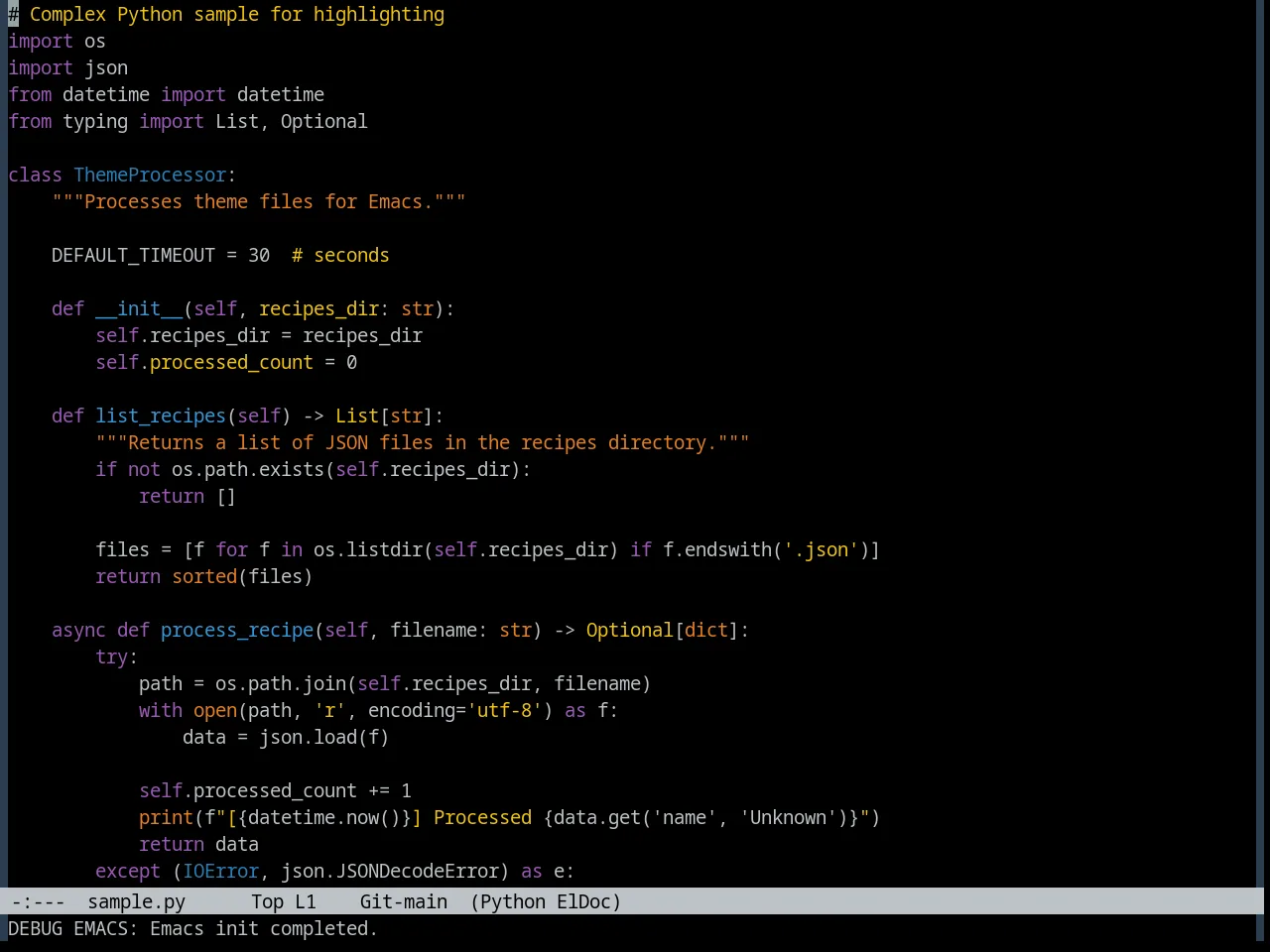Place cursor on 'import os' line
Viewport: 1270px width, 952px height.
(x=57, y=41)
